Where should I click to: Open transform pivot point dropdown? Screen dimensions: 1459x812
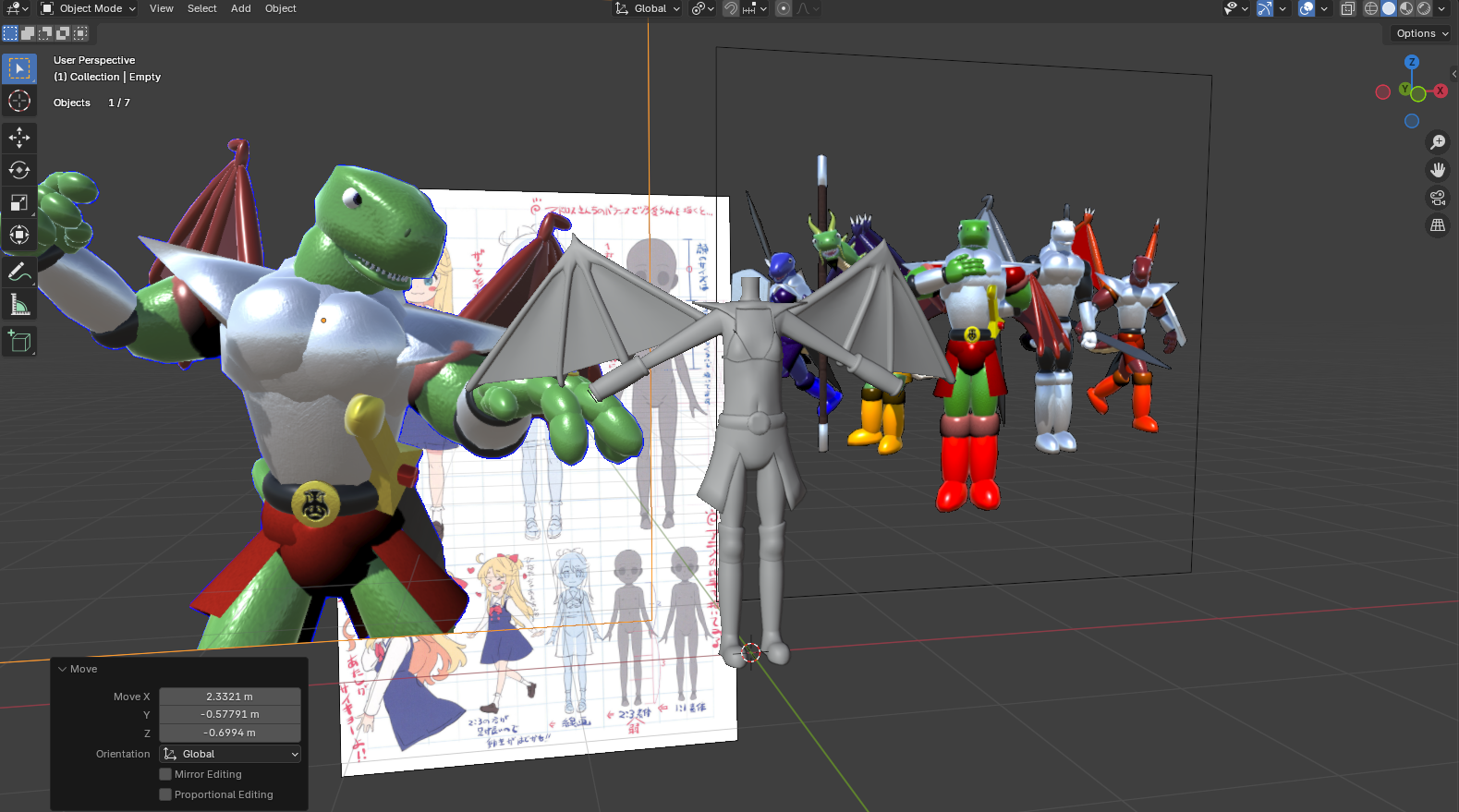click(703, 8)
